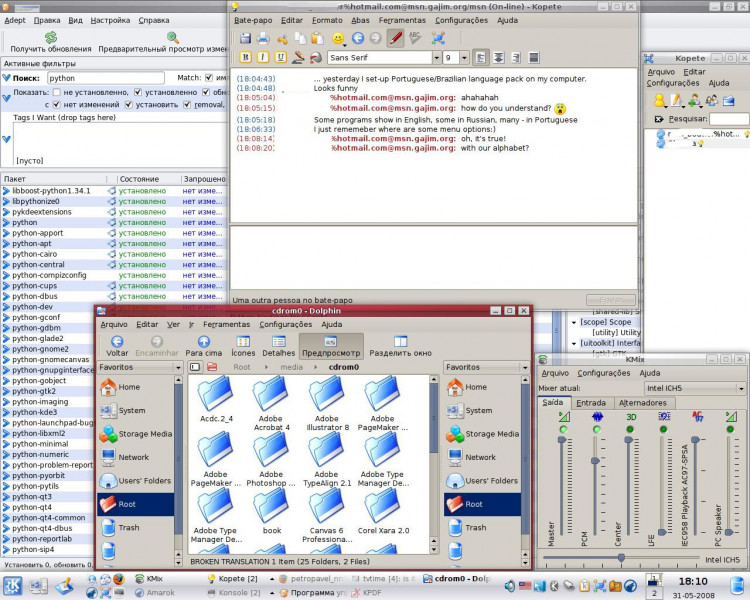Click the Предпросмотр preview button in Dolphin
This screenshot has width=750, height=600.
(331, 346)
